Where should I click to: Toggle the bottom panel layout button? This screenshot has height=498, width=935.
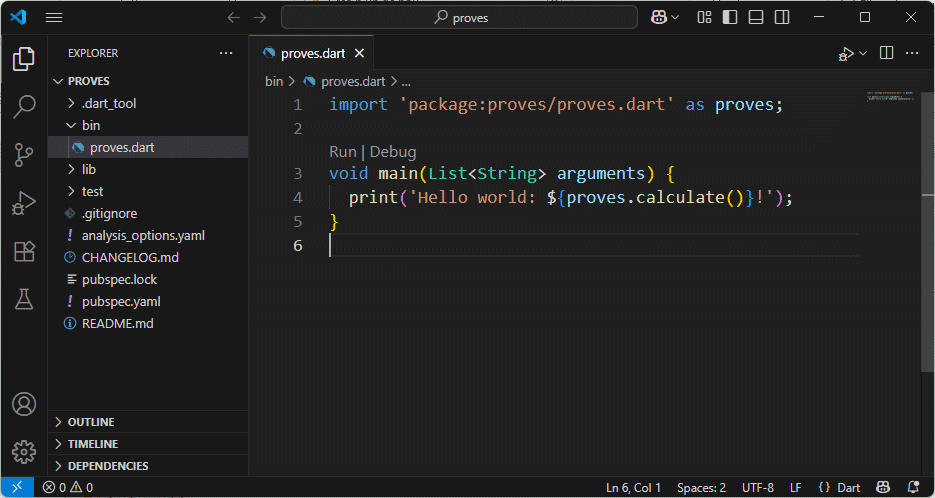756,17
